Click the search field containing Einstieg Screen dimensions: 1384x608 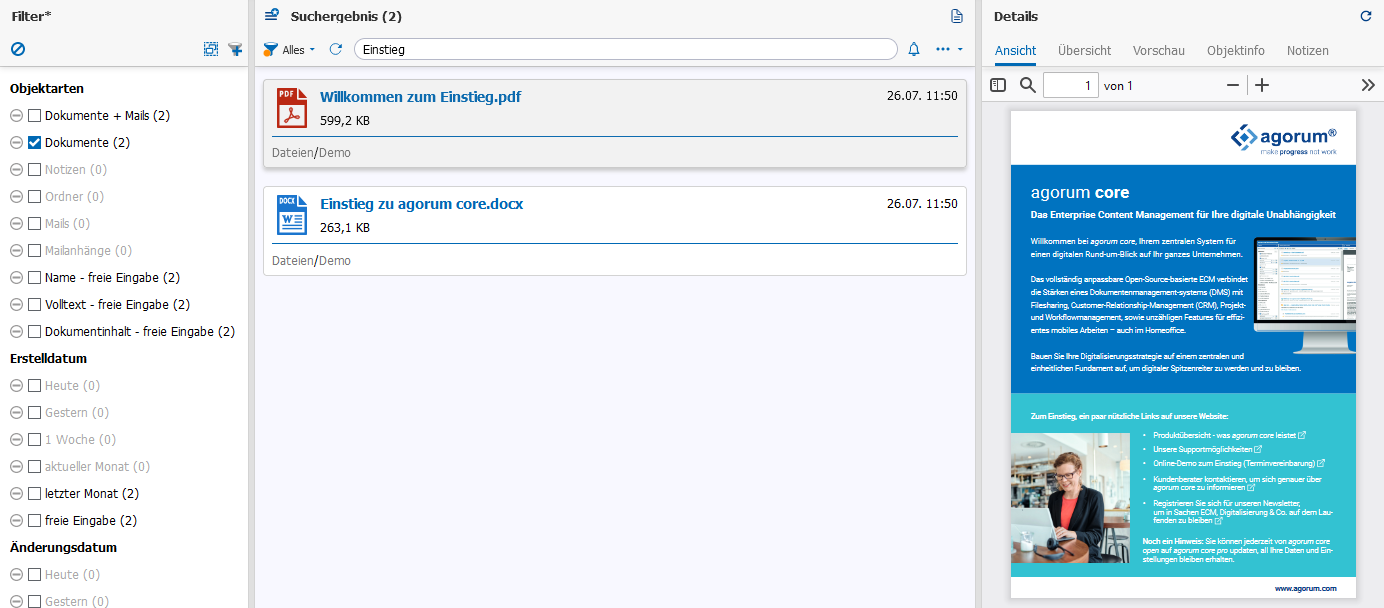[626, 49]
